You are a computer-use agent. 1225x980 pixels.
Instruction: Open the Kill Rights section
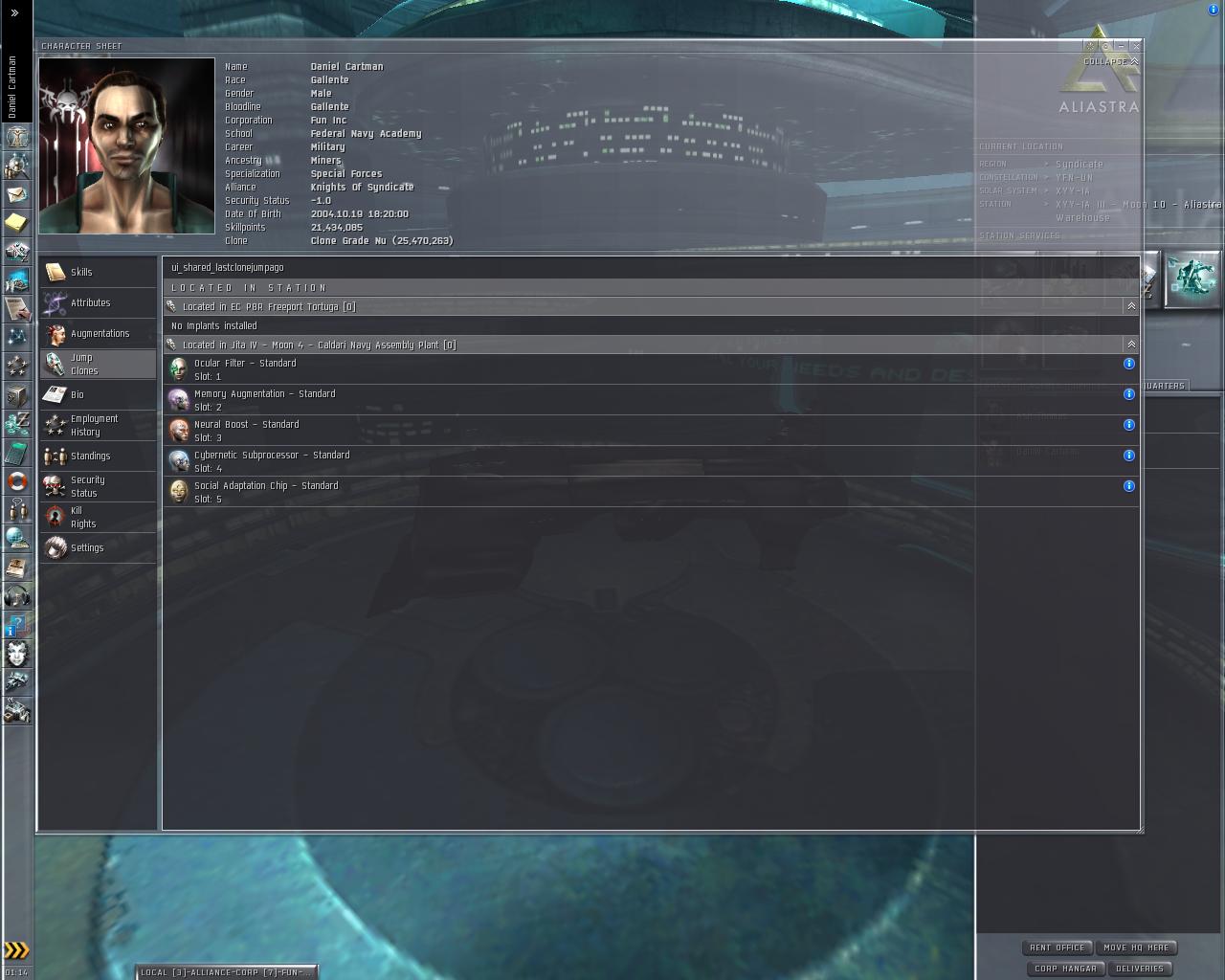click(x=98, y=517)
